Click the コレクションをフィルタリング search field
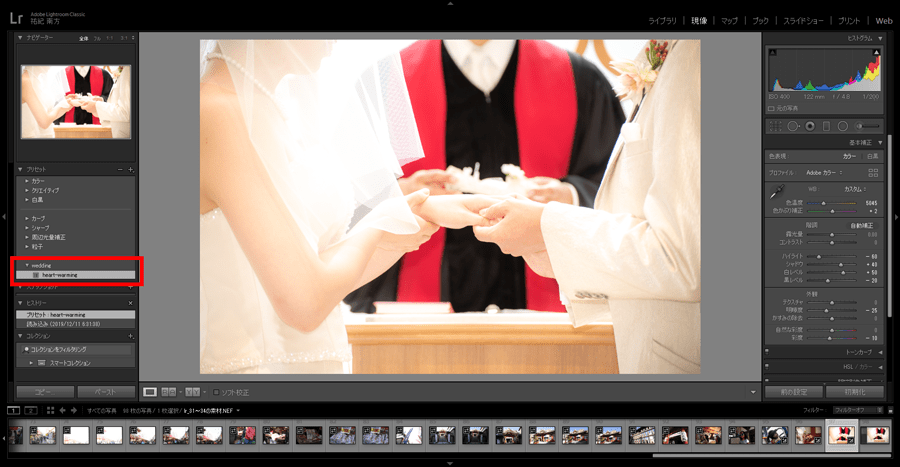900x467 pixels. (x=76, y=349)
